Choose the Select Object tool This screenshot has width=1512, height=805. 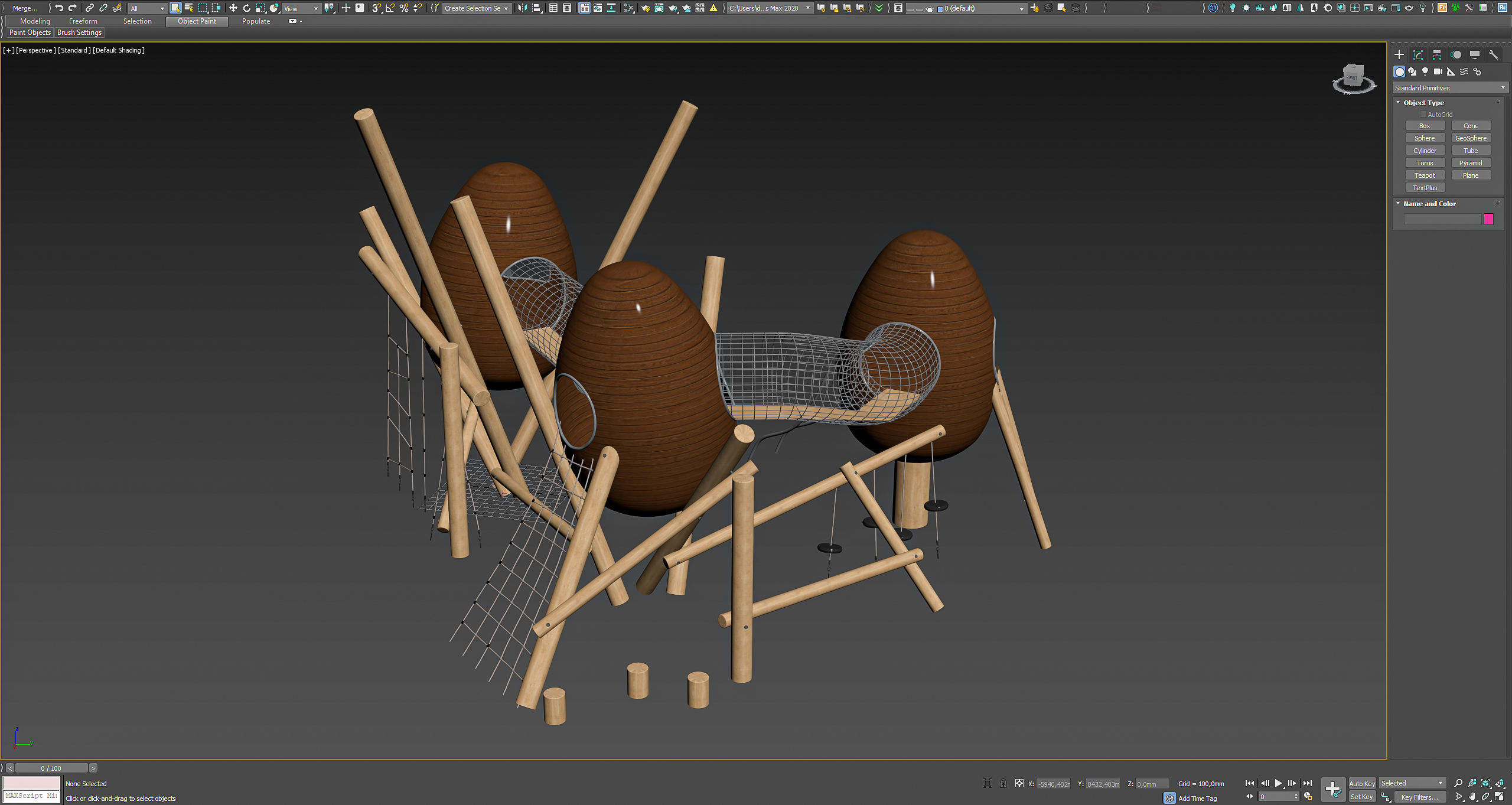point(175,8)
